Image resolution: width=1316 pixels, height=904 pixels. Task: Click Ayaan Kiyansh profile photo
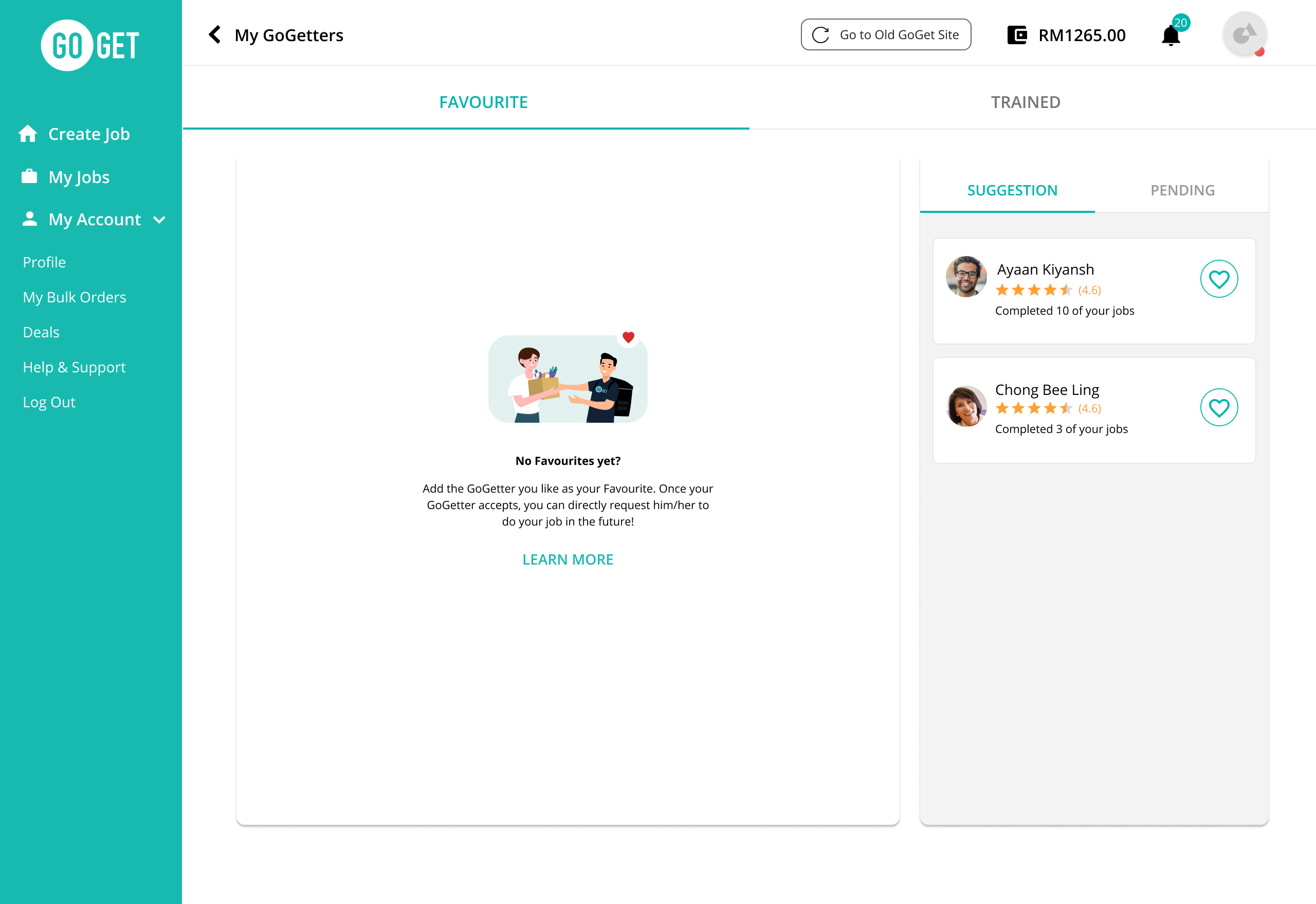pyautogui.click(x=966, y=277)
